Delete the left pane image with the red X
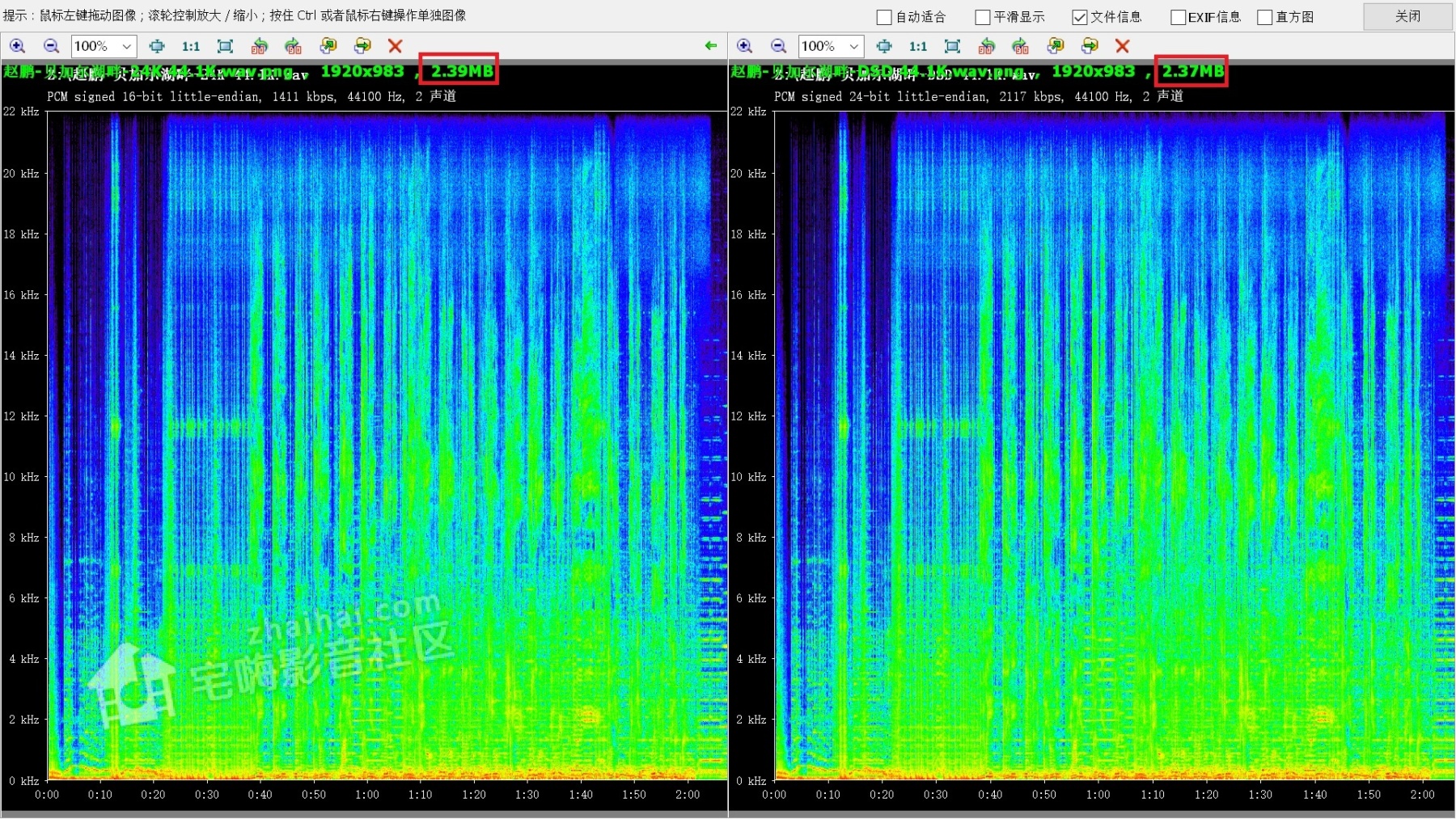 tap(395, 46)
